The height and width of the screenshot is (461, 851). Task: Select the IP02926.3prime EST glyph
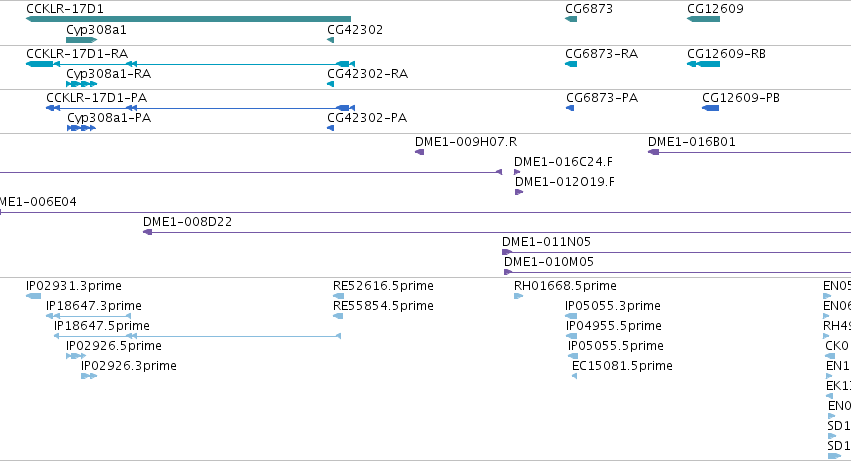89,376
